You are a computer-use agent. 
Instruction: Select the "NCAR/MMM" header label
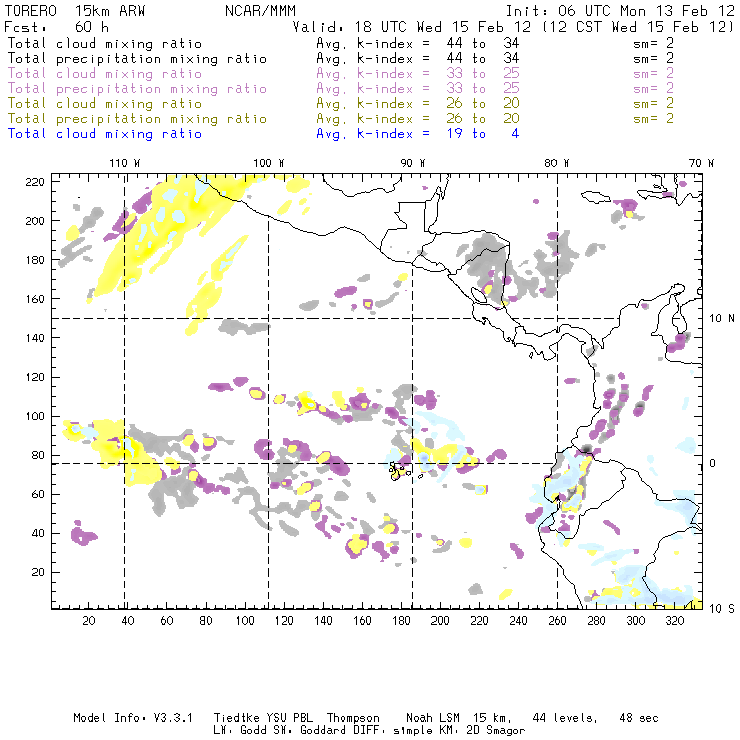point(260,11)
